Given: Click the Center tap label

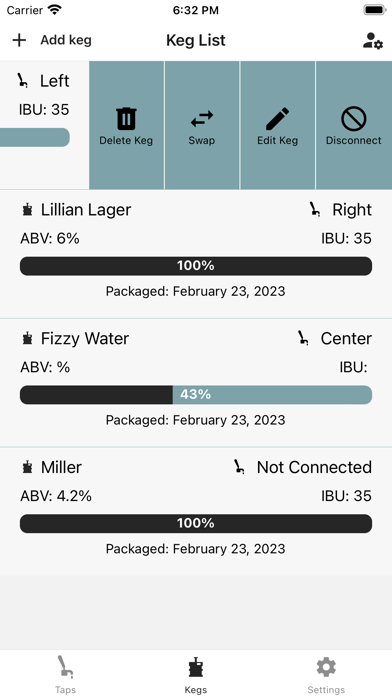Looking at the screenshot, I should (346, 338).
